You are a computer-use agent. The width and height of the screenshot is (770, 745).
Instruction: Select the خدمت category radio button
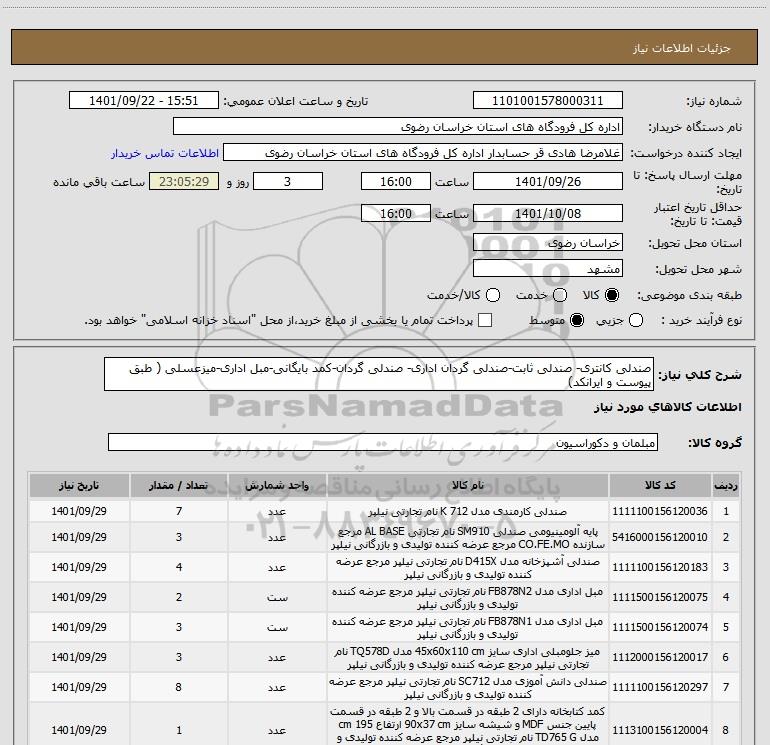click(x=560, y=295)
